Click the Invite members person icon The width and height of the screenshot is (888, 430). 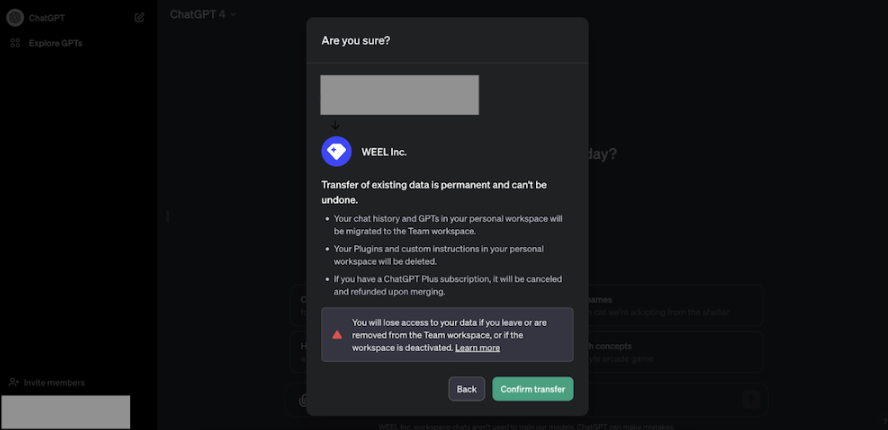(14, 383)
